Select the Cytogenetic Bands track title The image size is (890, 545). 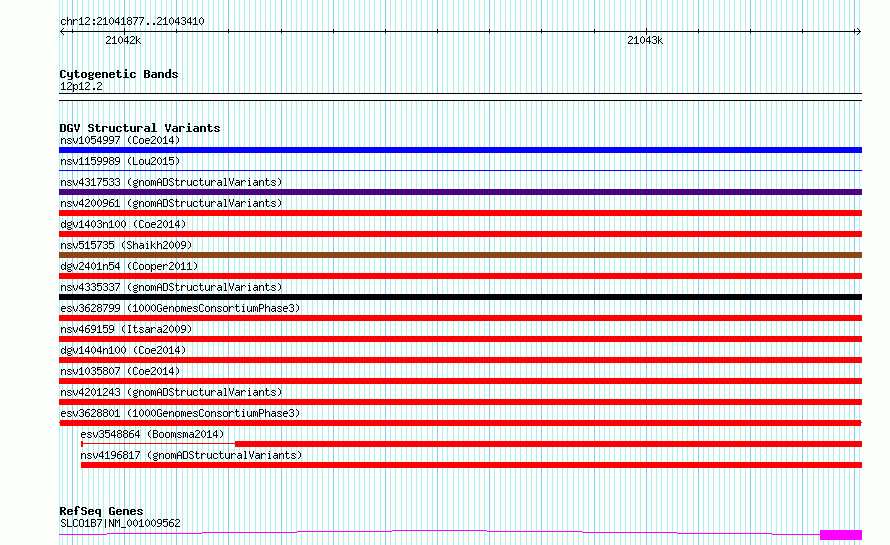[x=119, y=74]
